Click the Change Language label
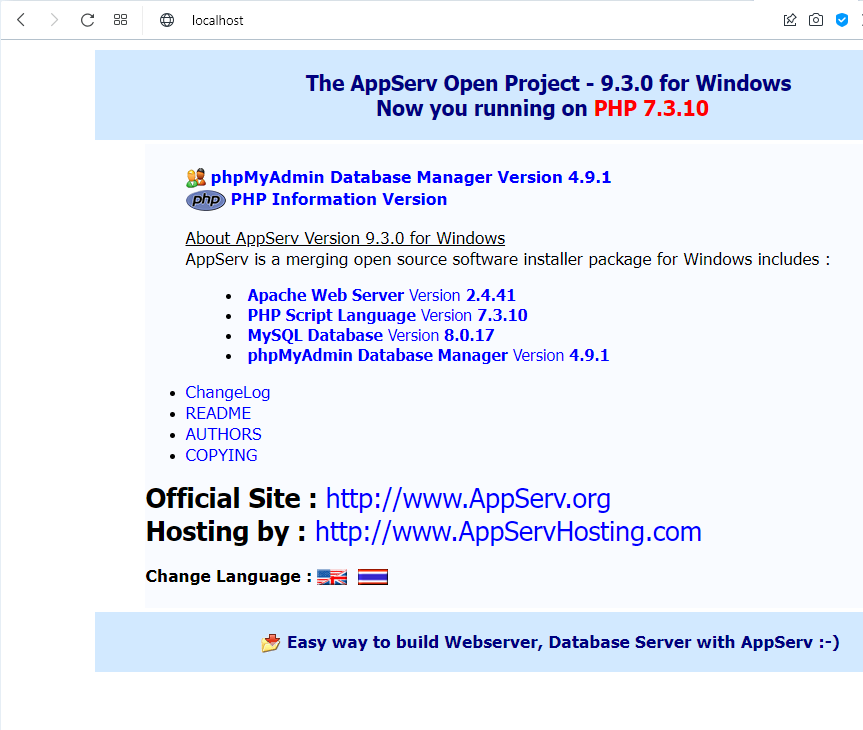Viewport: 863px width, 730px height. (x=228, y=576)
